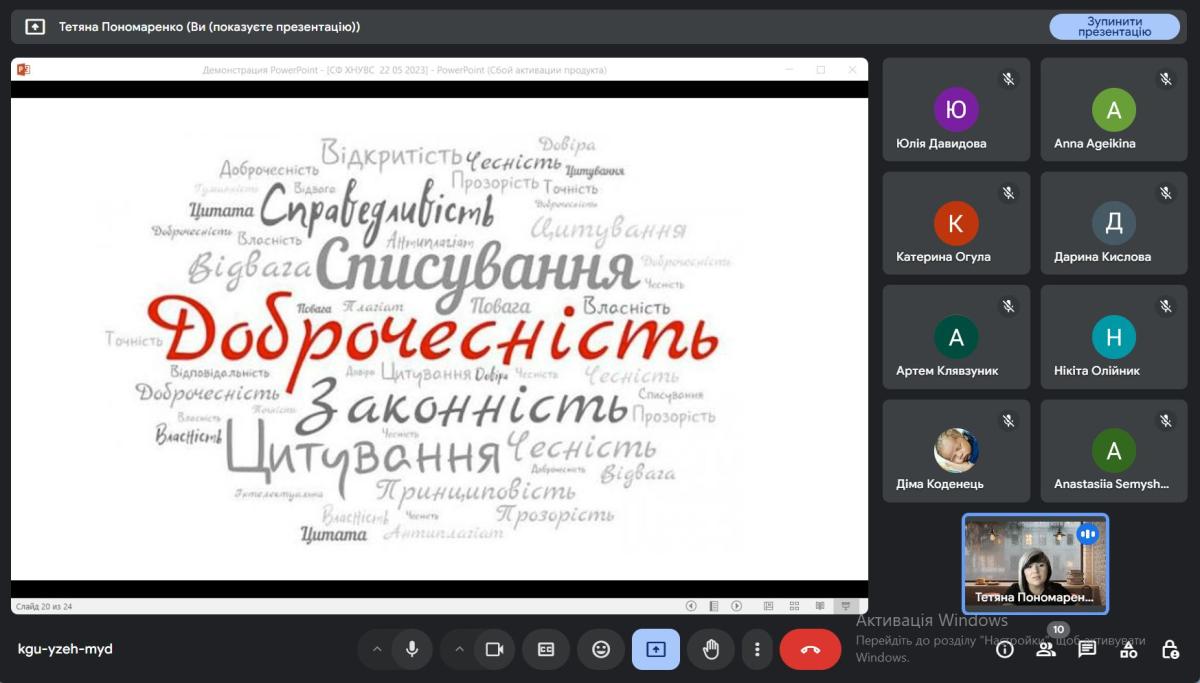Open the emoji reactions panel
Screen dimensions: 1200x683
[601, 649]
